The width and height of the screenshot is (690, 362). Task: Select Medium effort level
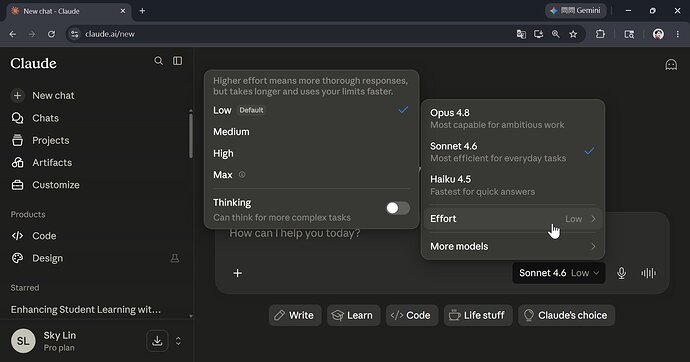point(311,132)
